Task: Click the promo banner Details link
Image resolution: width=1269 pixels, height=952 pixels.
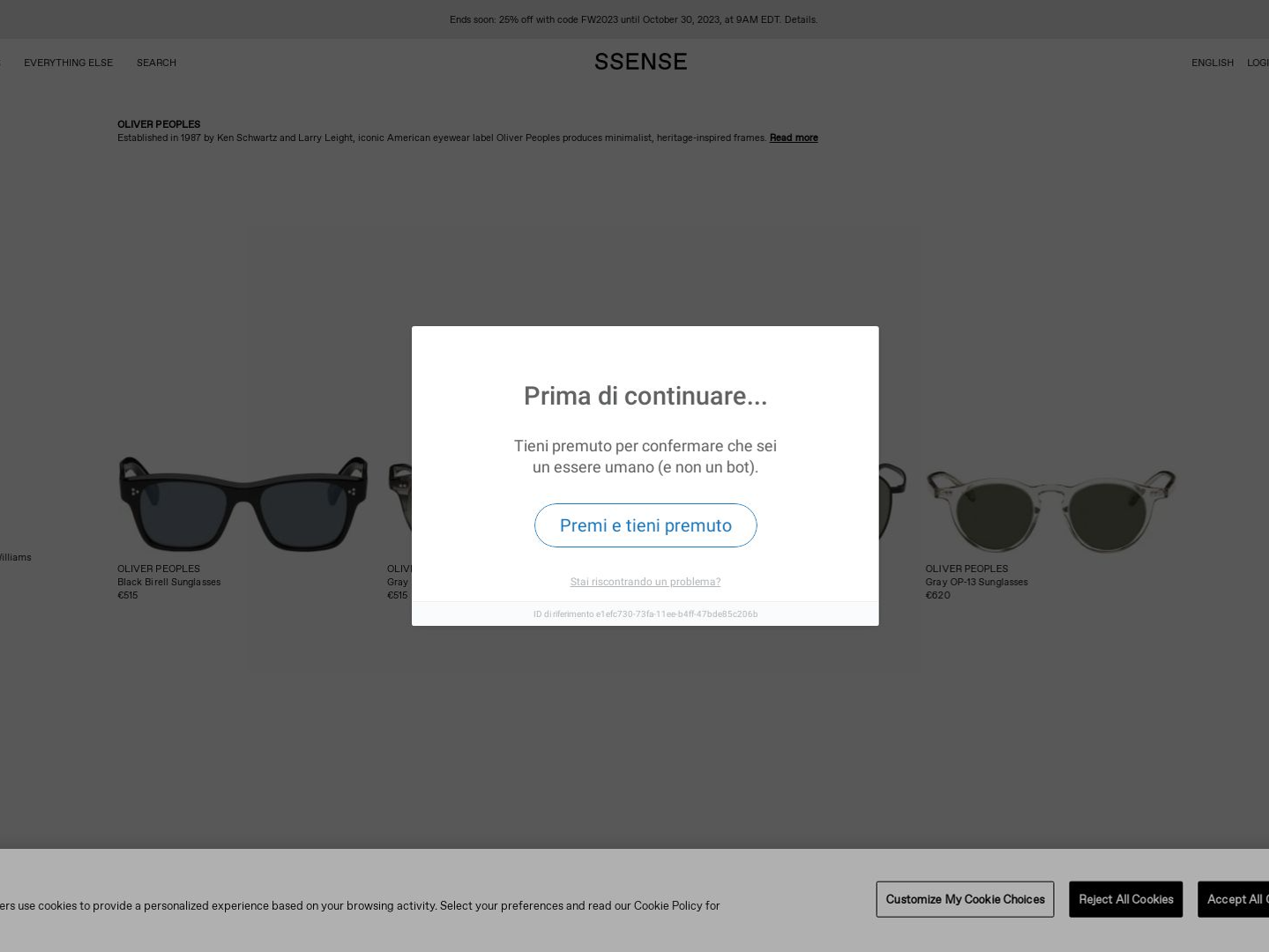Action: 801,19
